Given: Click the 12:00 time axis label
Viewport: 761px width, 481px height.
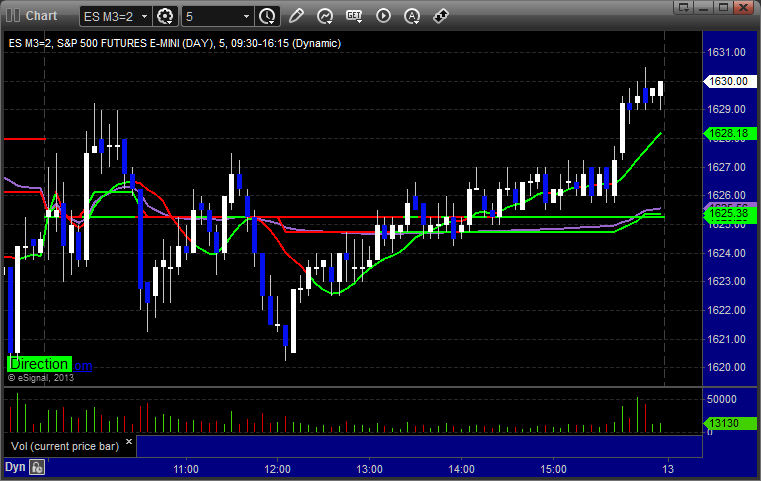Looking at the screenshot, I should [278, 469].
